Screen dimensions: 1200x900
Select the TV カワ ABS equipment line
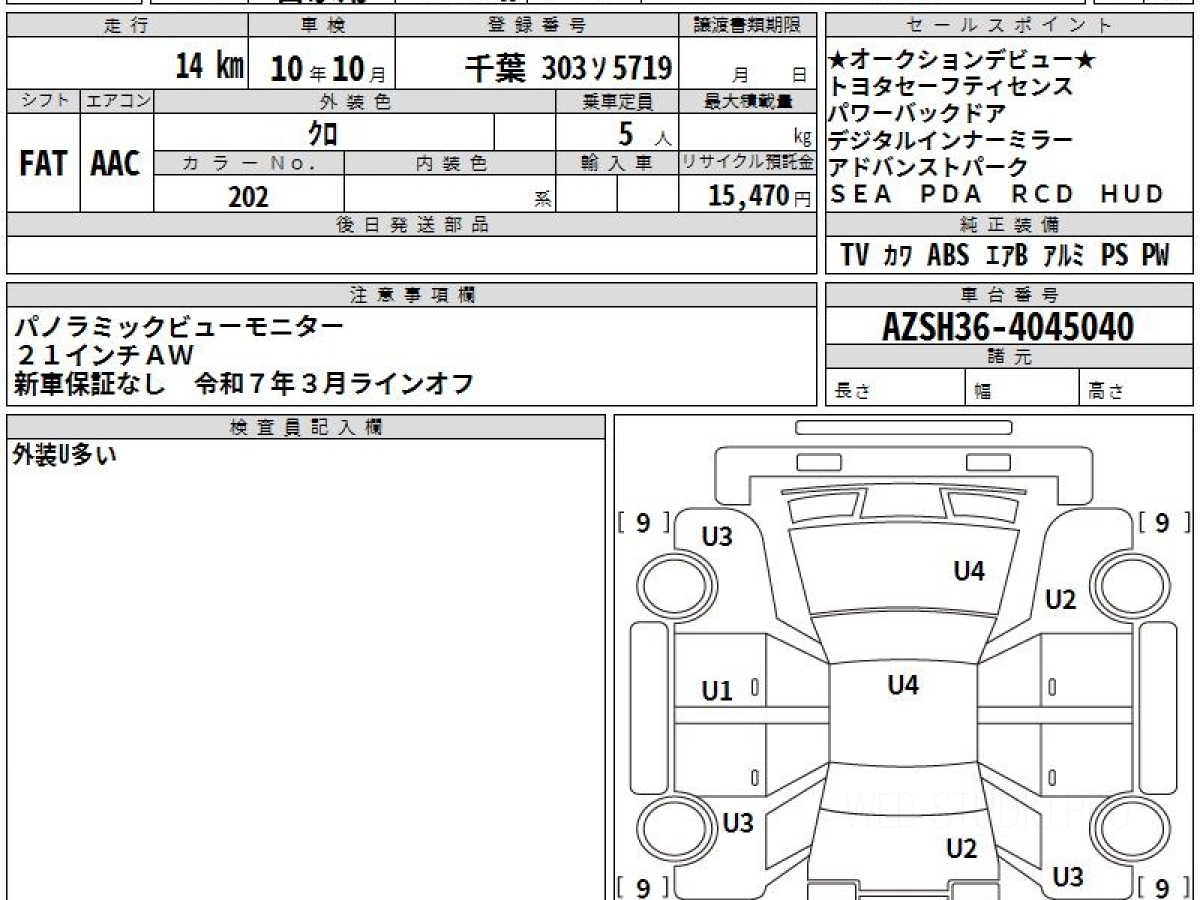[x=1004, y=256]
